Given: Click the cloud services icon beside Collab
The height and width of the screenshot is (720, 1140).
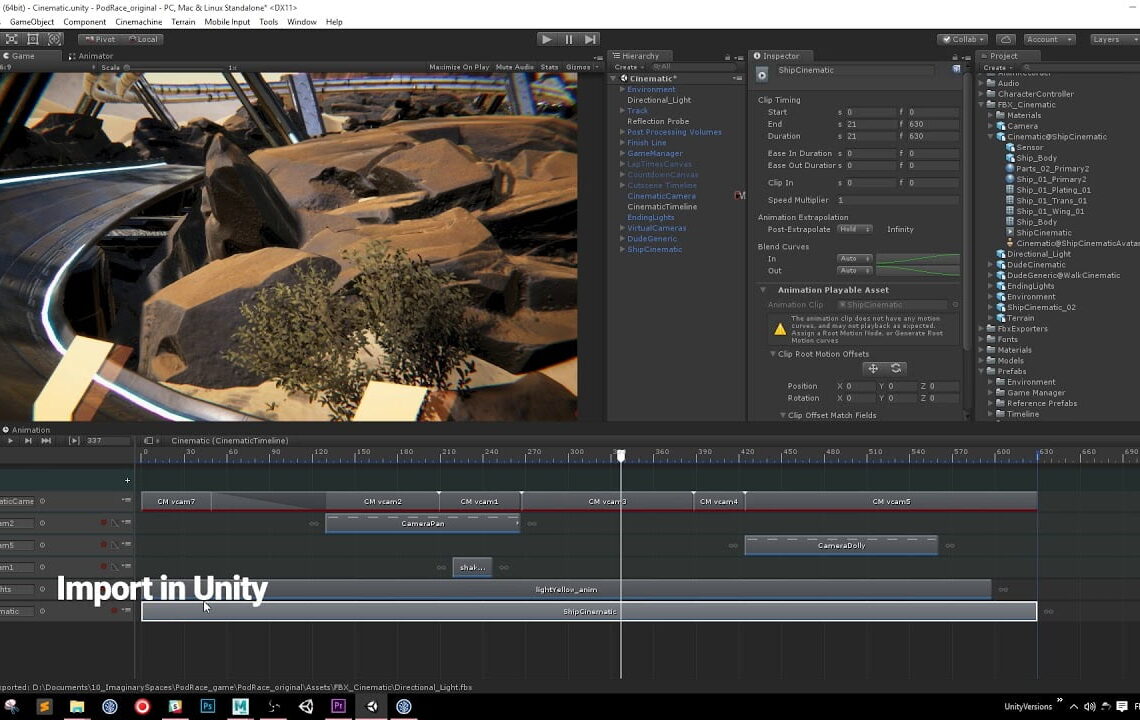Looking at the screenshot, I should pos(1005,39).
